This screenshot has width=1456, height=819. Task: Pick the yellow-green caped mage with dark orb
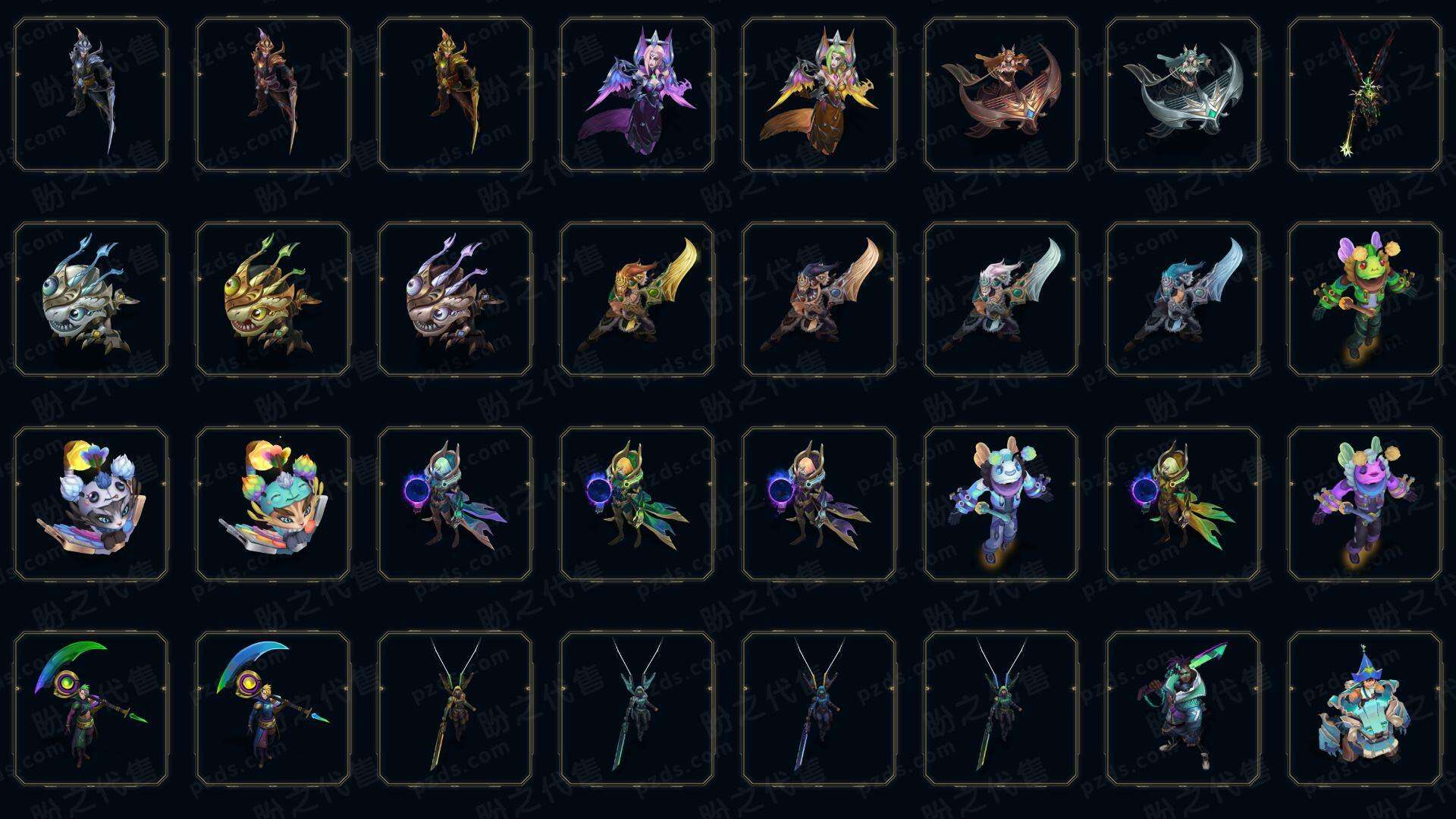1183,504
